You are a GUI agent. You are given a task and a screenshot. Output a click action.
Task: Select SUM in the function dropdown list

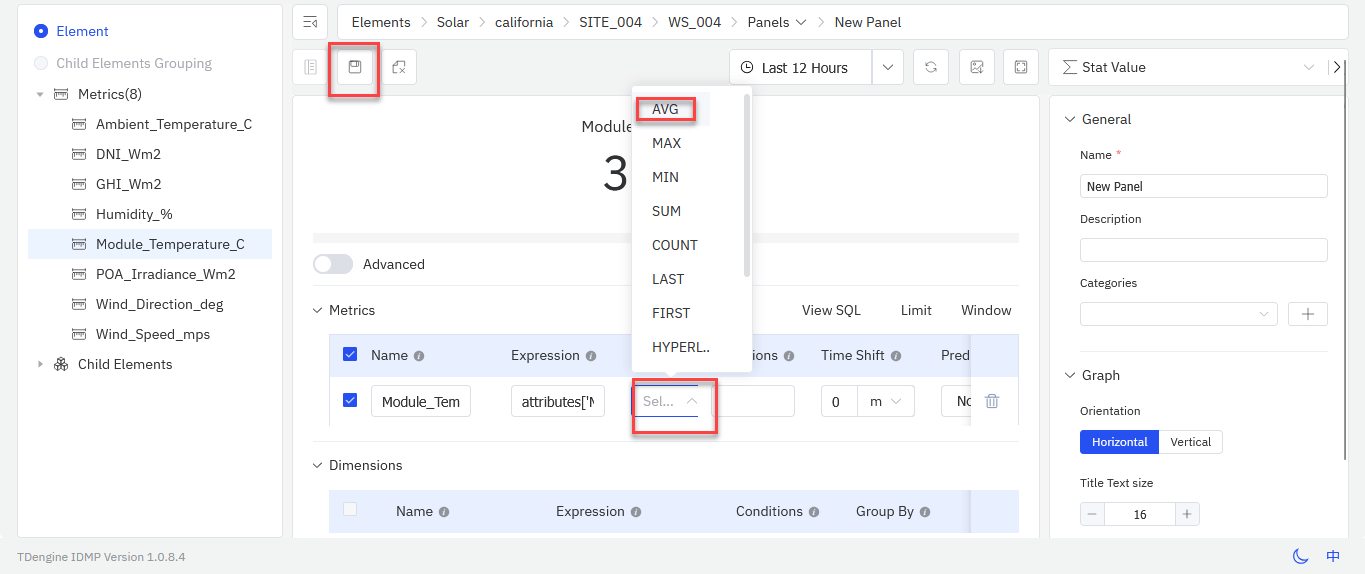pyautogui.click(x=666, y=211)
